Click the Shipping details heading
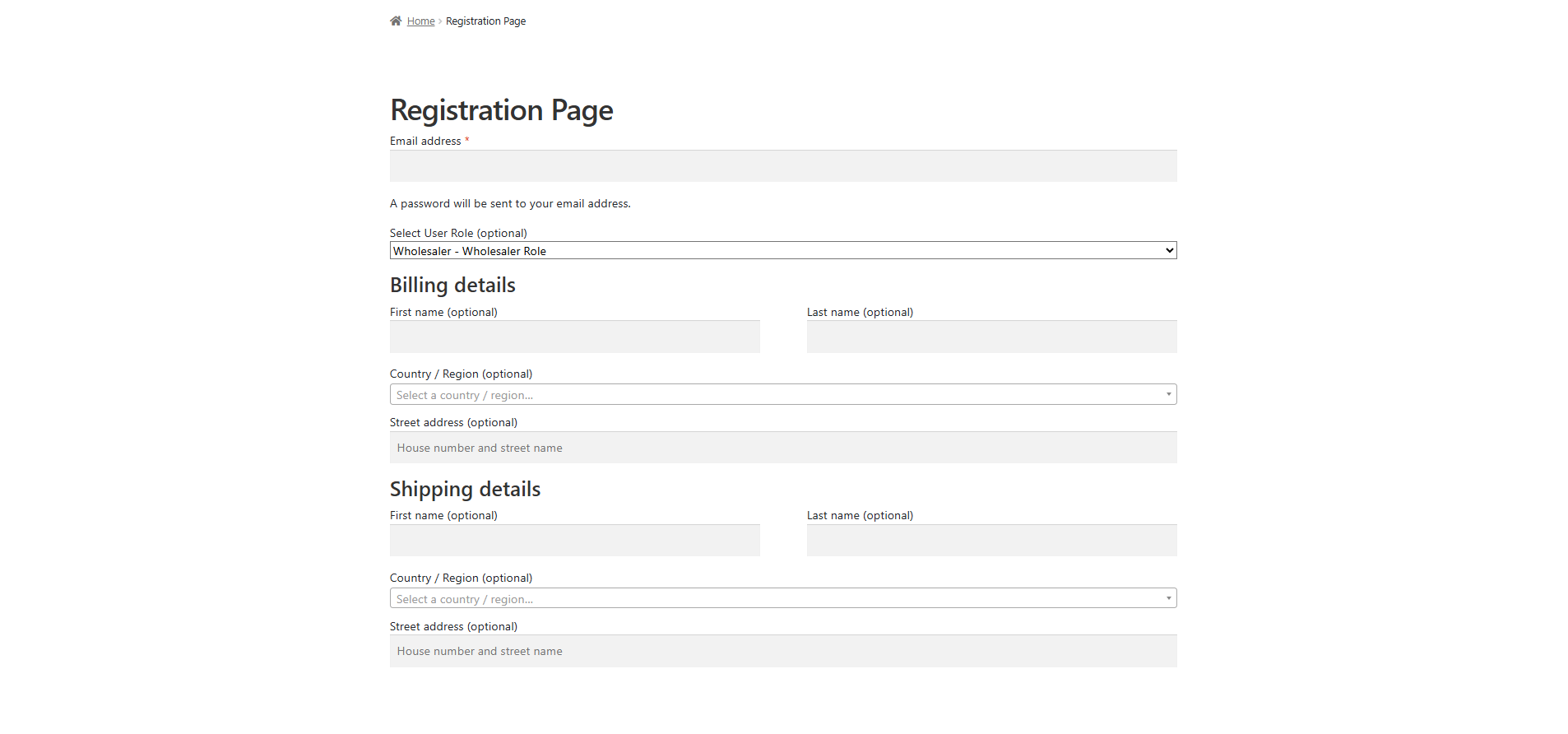1568x734 pixels. click(x=465, y=490)
